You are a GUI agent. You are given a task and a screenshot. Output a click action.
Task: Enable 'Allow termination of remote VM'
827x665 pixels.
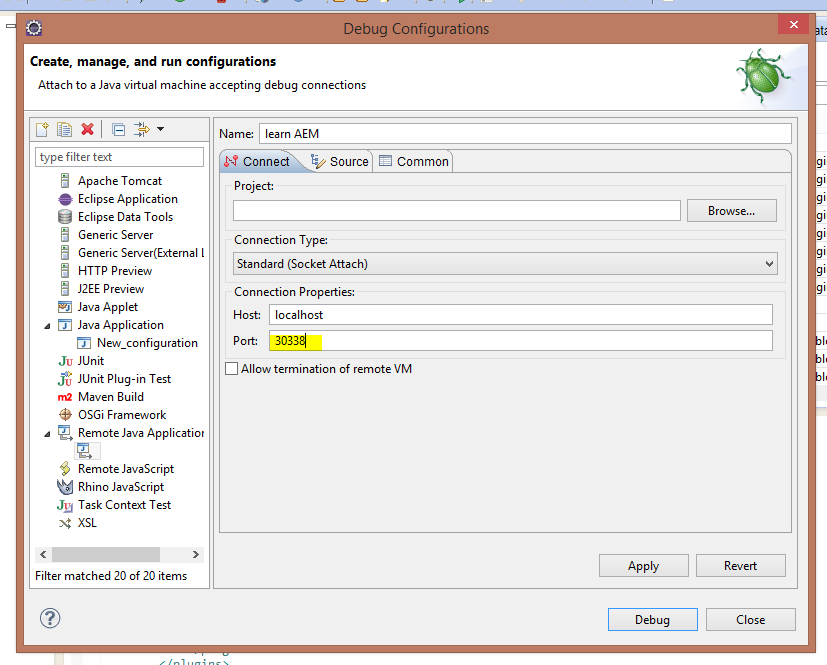(x=231, y=368)
